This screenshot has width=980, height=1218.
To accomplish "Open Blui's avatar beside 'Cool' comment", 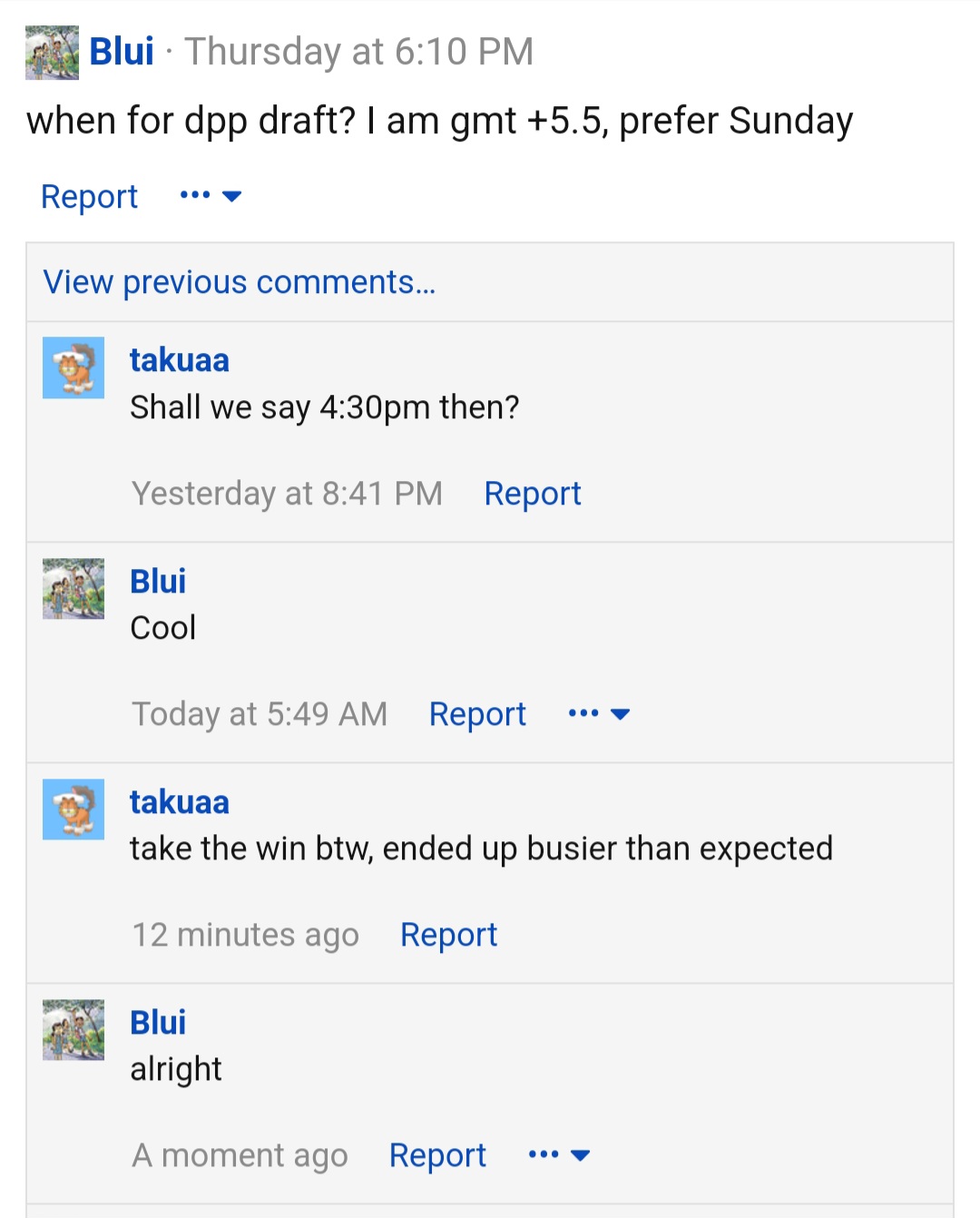I will [x=73, y=588].
